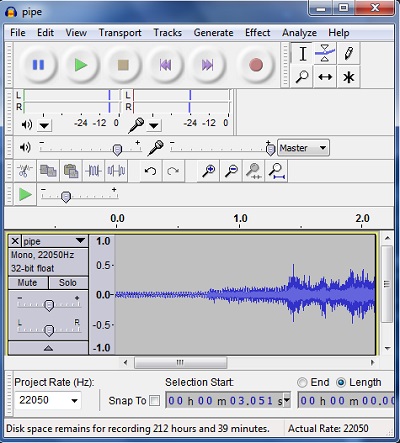Click horizontal scrollbar right arrow
This screenshot has height=443, width=400.
(372, 362)
